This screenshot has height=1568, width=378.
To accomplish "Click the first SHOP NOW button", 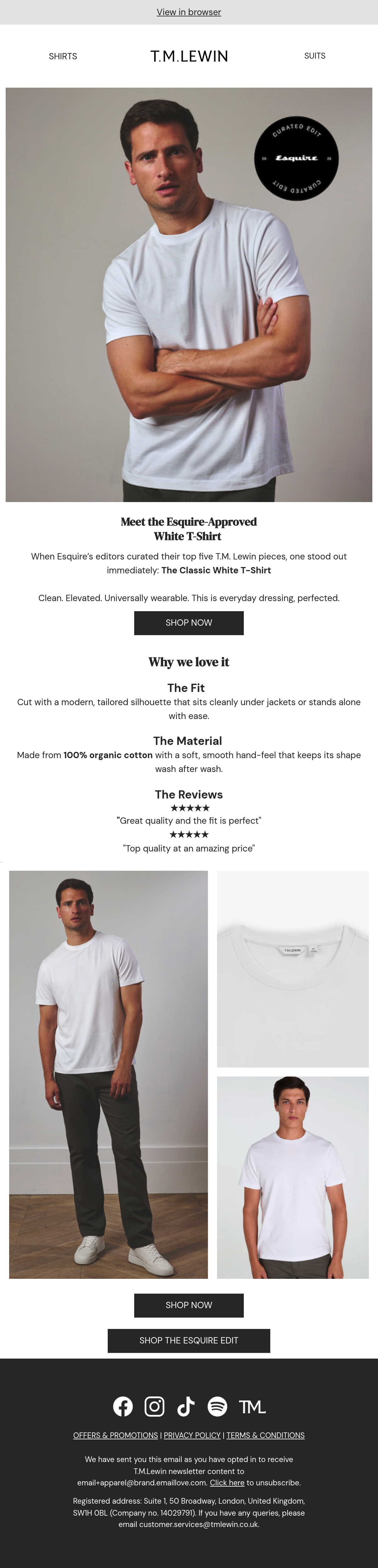I will (189, 623).
